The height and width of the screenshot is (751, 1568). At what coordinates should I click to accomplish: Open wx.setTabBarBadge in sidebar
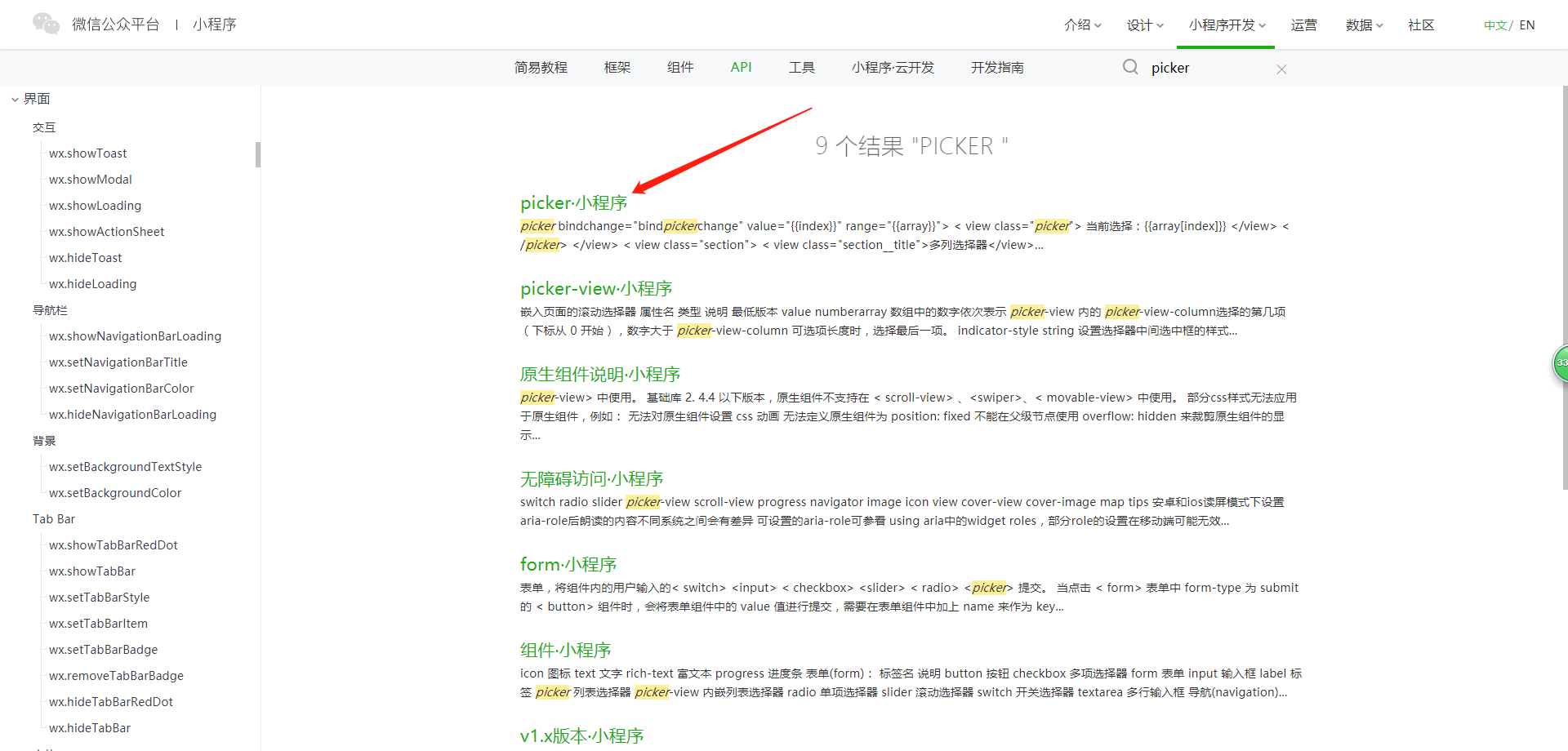pos(103,650)
